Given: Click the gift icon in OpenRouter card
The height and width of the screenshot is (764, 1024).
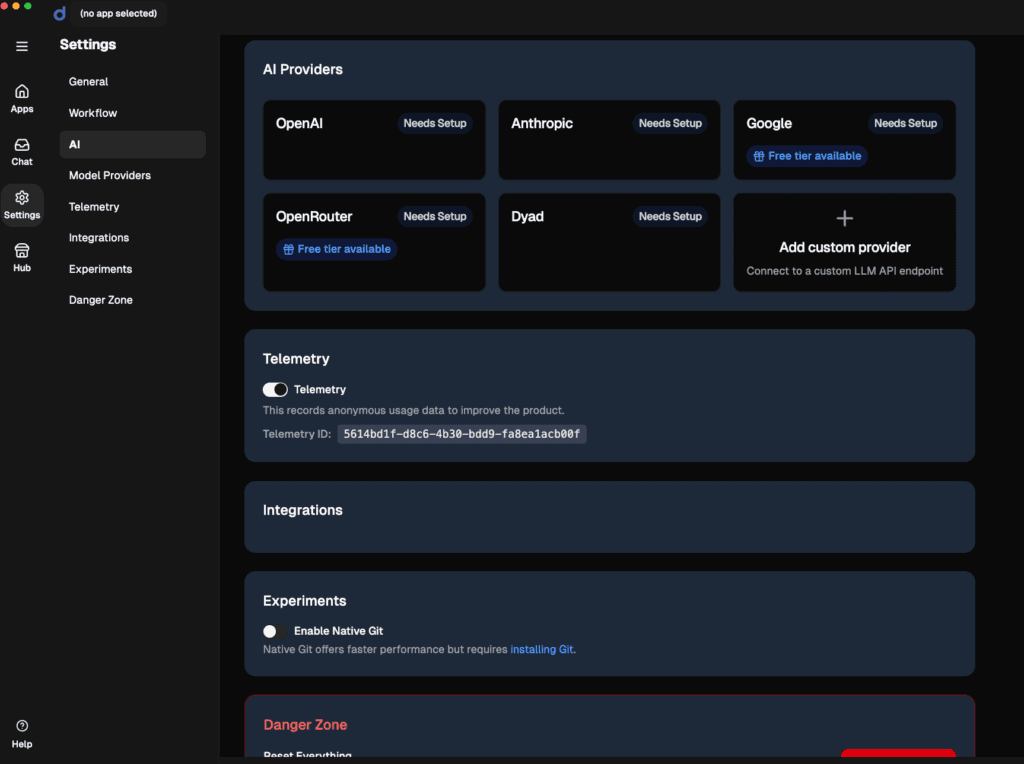Looking at the screenshot, I should click(288, 249).
